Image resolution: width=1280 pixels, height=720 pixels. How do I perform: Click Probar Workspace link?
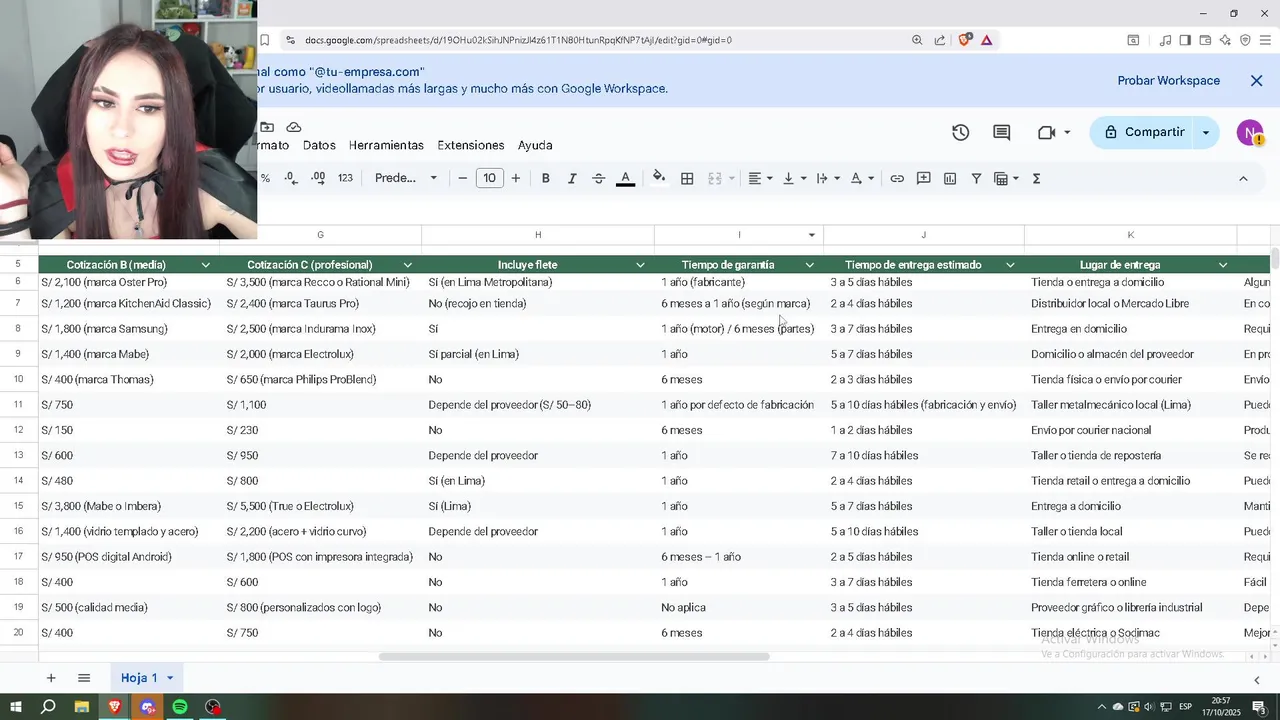tap(1168, 80)
